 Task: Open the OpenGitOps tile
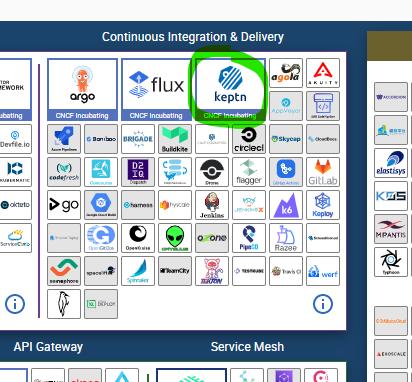pos(101,238)
